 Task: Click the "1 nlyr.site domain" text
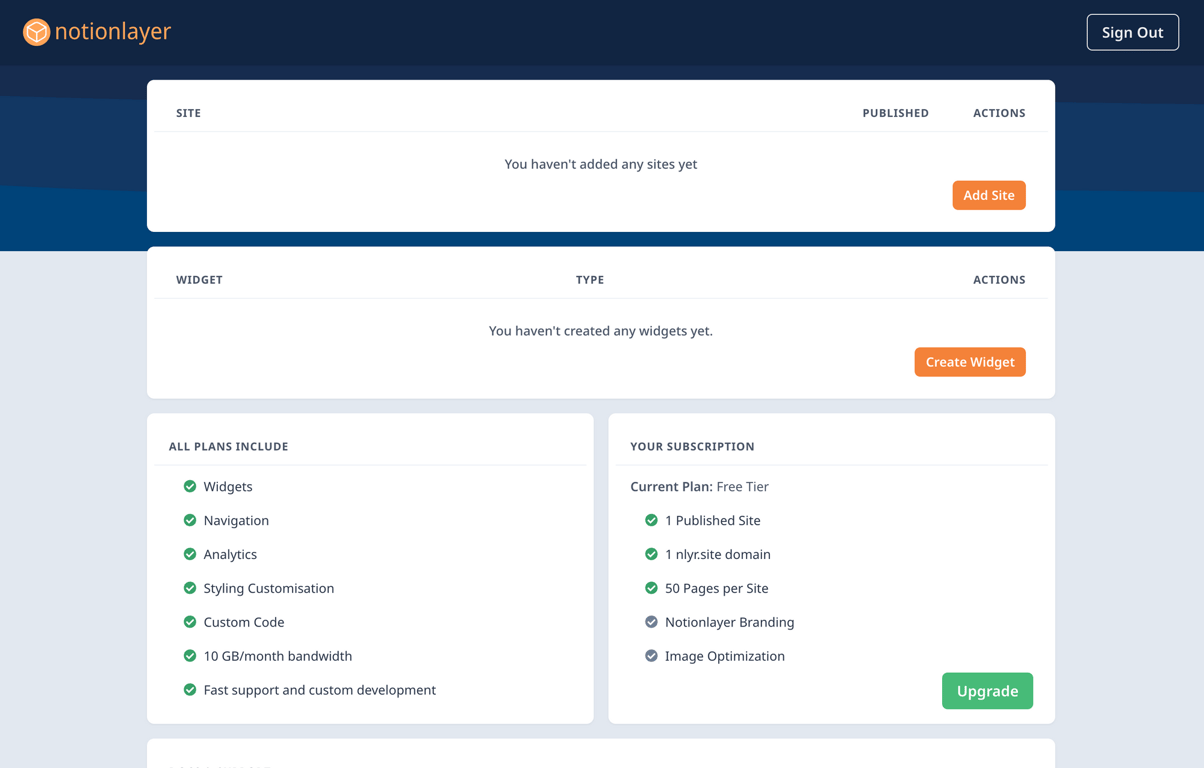[718, 555]
